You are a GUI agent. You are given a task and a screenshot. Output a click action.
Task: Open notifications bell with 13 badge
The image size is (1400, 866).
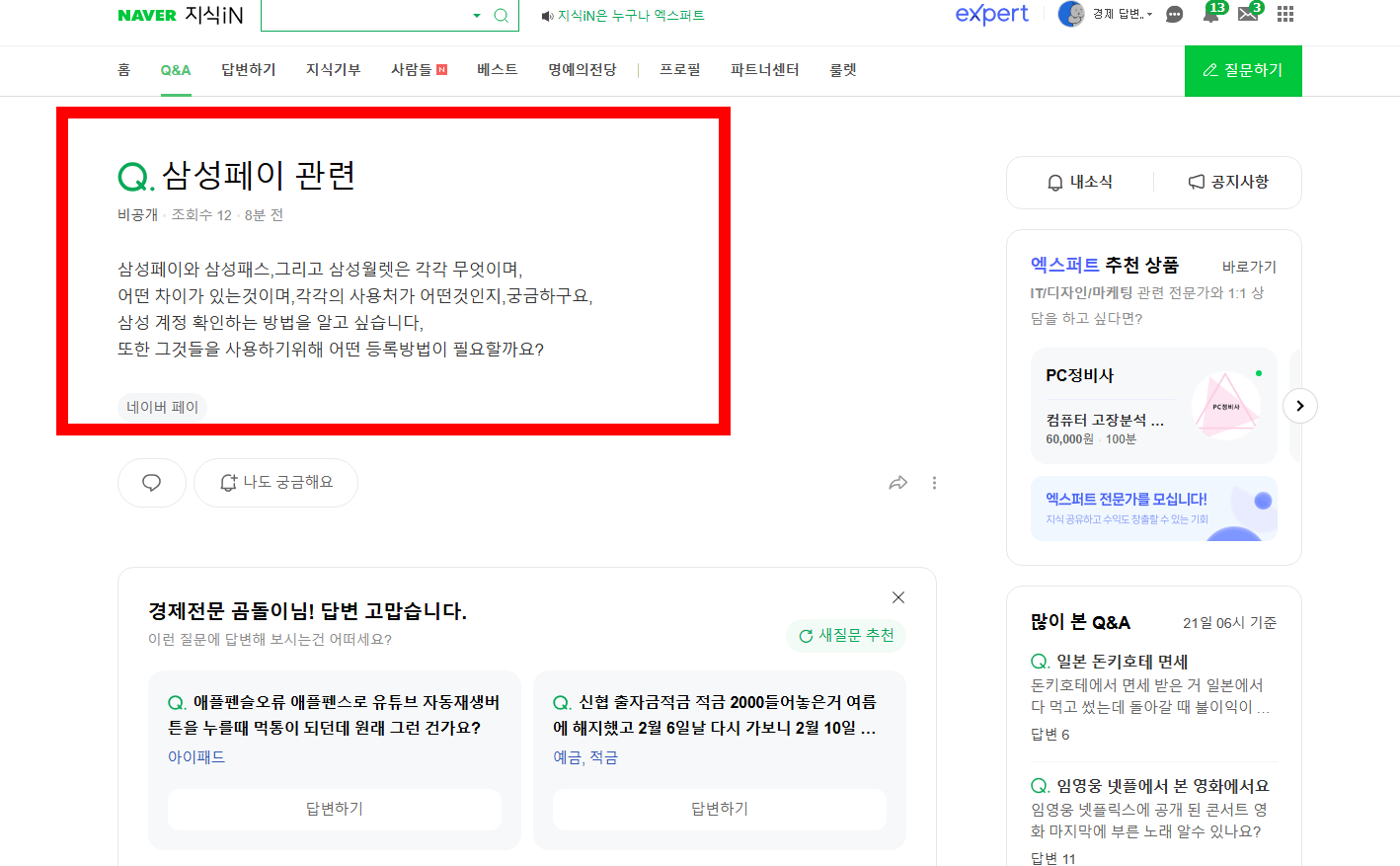[1211, 13]
